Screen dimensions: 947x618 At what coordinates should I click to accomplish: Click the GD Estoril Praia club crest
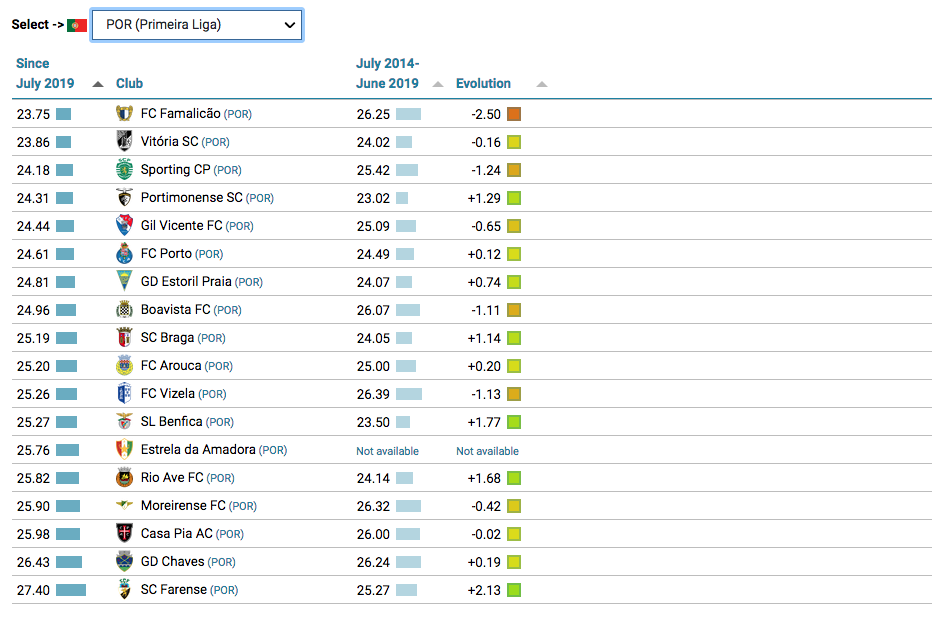point(124,282)
